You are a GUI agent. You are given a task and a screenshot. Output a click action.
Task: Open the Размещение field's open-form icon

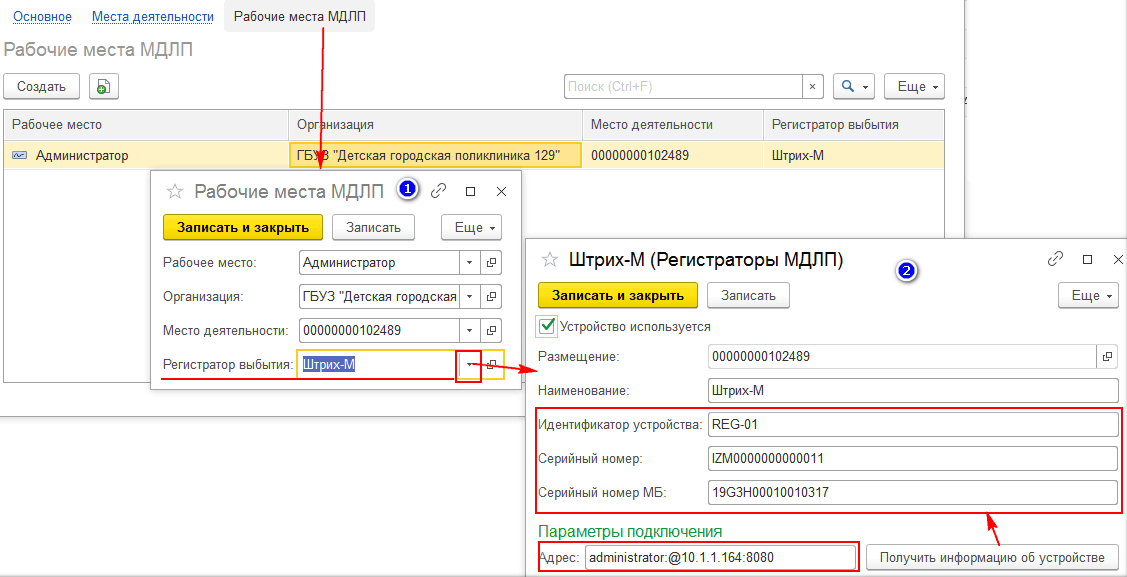(x=1107, y=356)
